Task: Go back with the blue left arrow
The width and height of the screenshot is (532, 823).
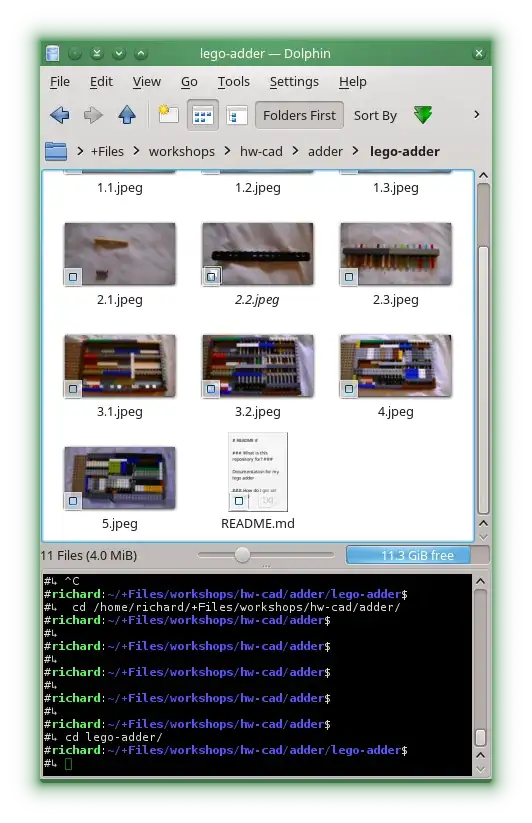Action: point(60,115)
